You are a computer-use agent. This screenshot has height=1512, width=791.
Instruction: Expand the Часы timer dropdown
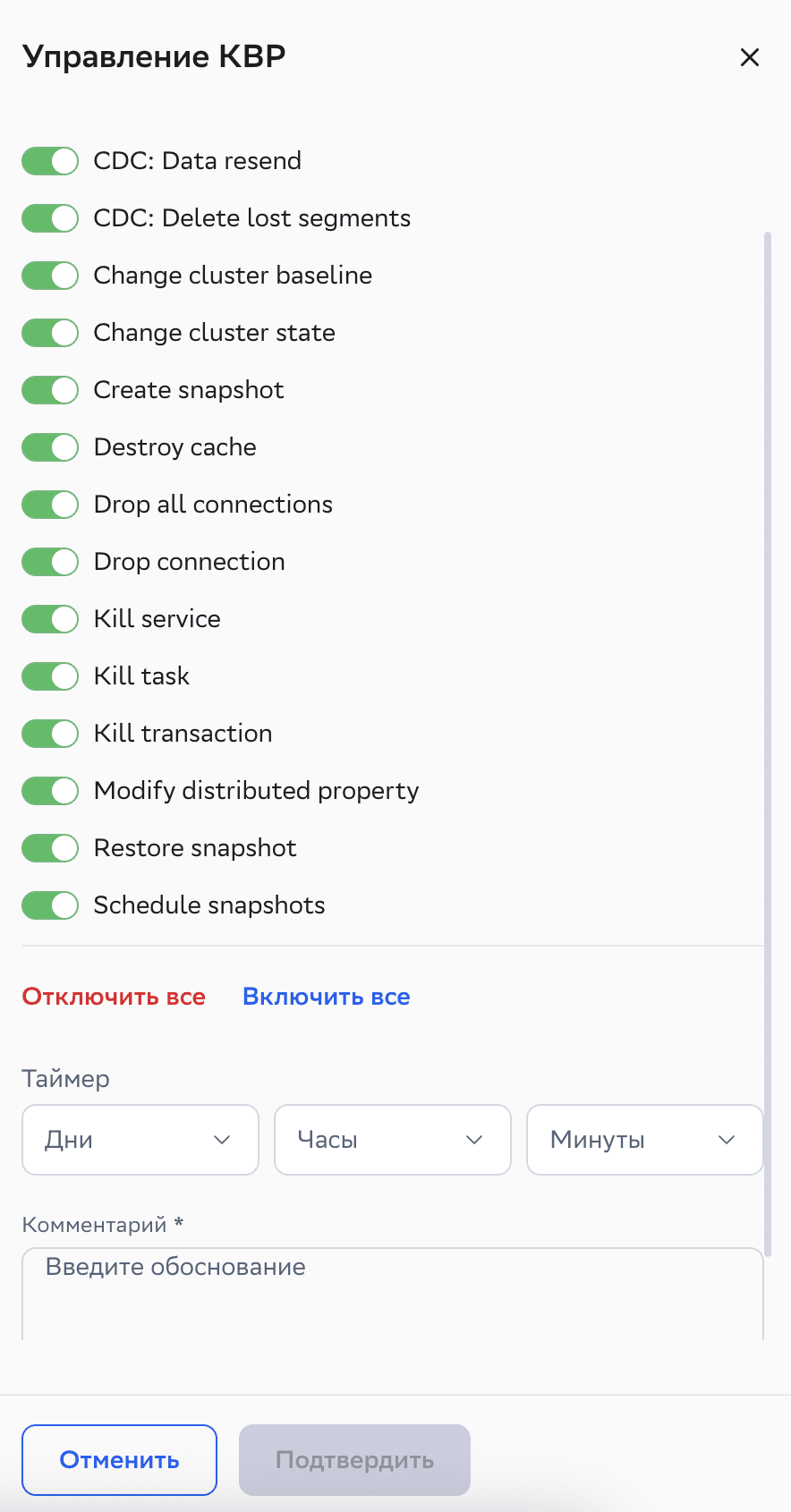pyautogui.click(x=393, y=1140)
